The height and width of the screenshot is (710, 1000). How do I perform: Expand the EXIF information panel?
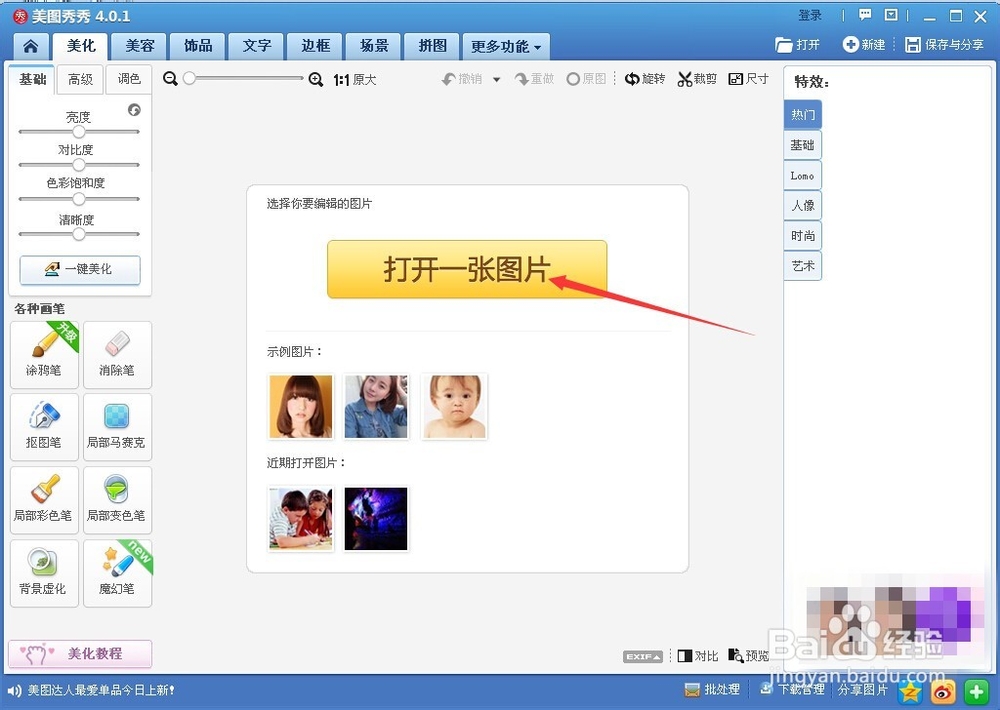(x=643, y=656)
